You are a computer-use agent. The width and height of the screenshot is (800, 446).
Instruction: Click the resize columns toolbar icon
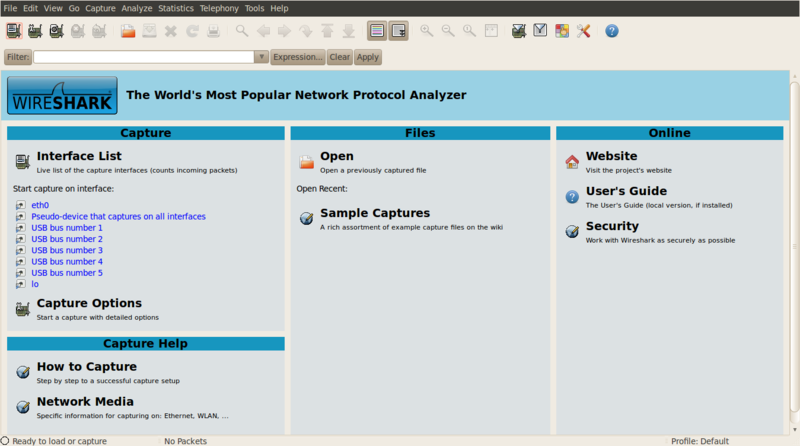pyautogui.click(x=491, y=31)
